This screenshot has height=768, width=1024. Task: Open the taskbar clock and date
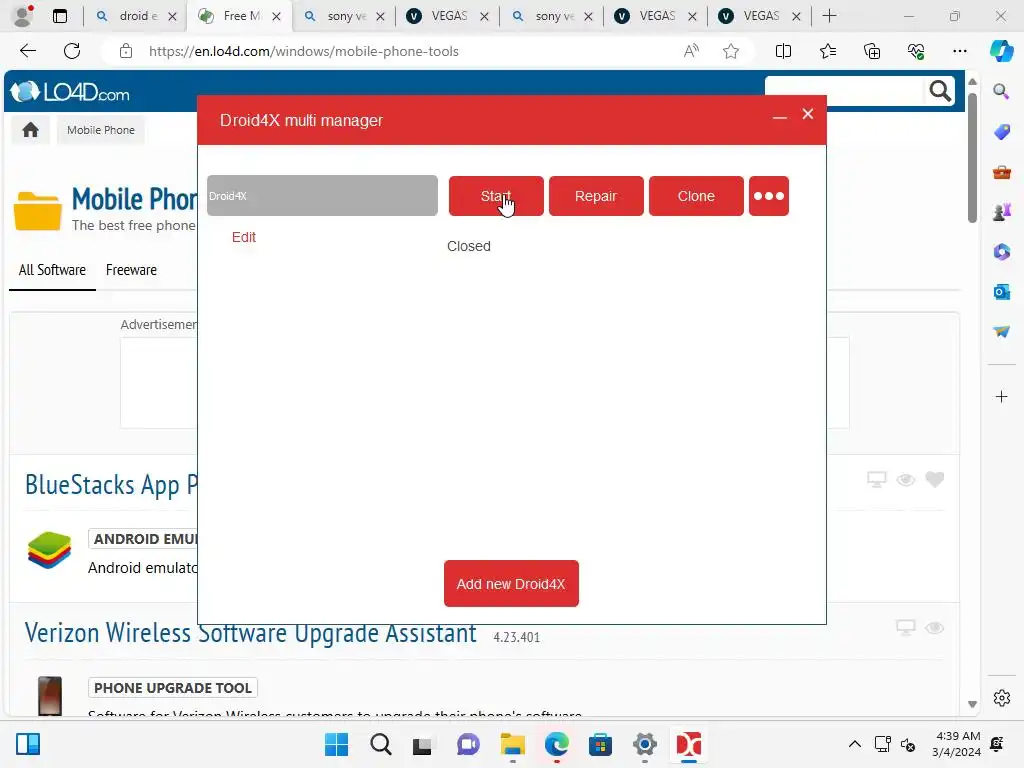tap(957, 744)
